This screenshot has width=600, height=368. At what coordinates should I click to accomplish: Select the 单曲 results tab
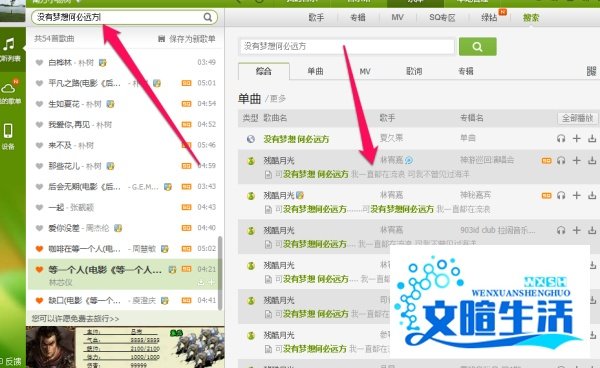316,71
